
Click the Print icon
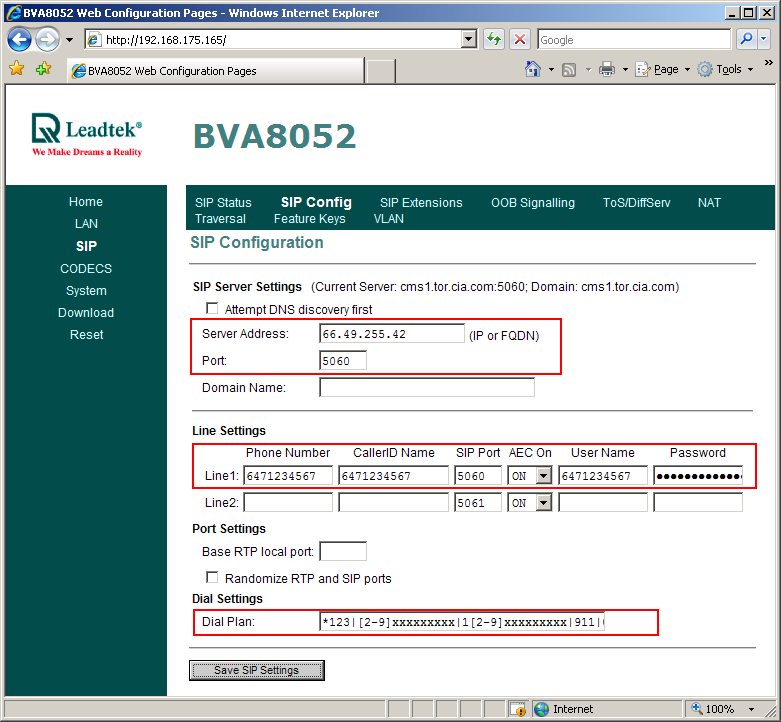click(x=606, y=69)
